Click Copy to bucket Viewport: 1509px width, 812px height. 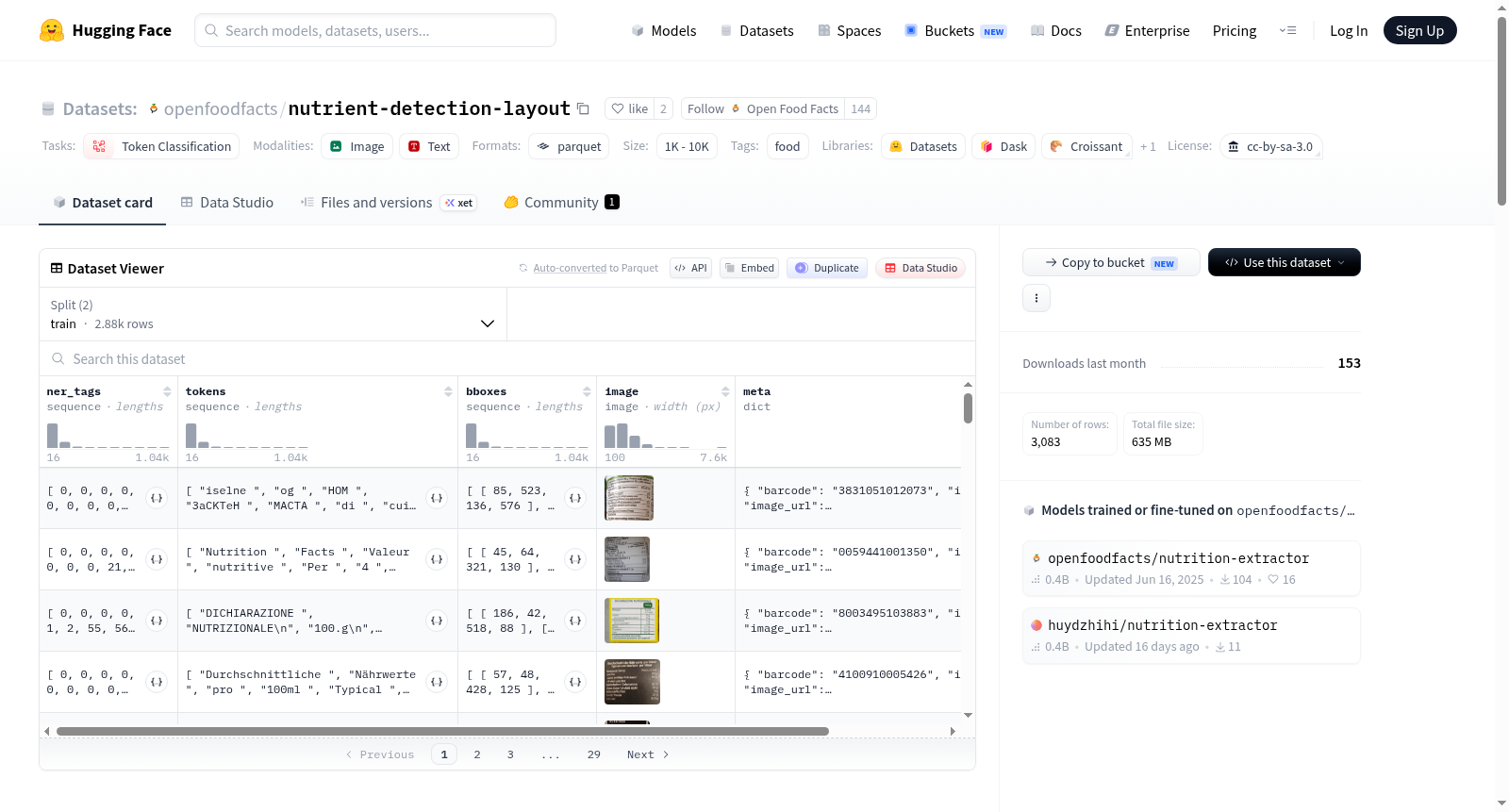(1111, 262)
